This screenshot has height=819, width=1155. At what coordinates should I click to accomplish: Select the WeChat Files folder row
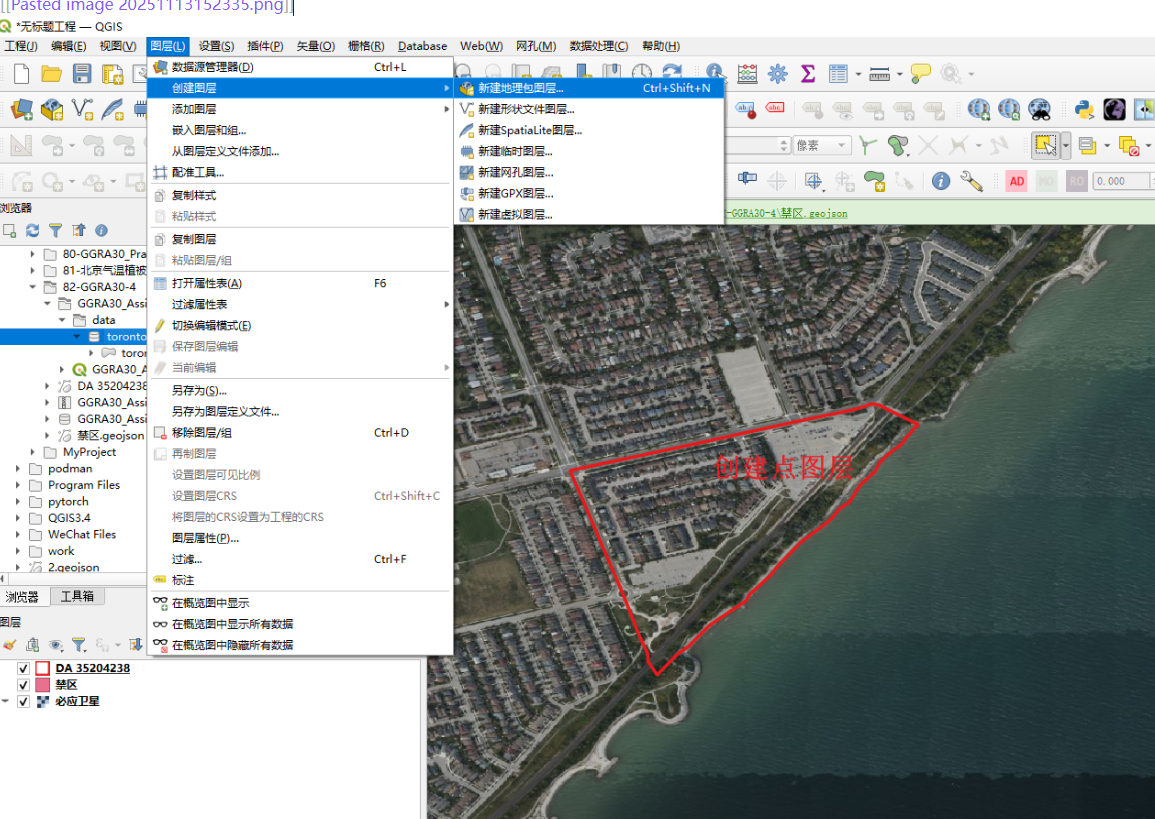click(81, 535)
